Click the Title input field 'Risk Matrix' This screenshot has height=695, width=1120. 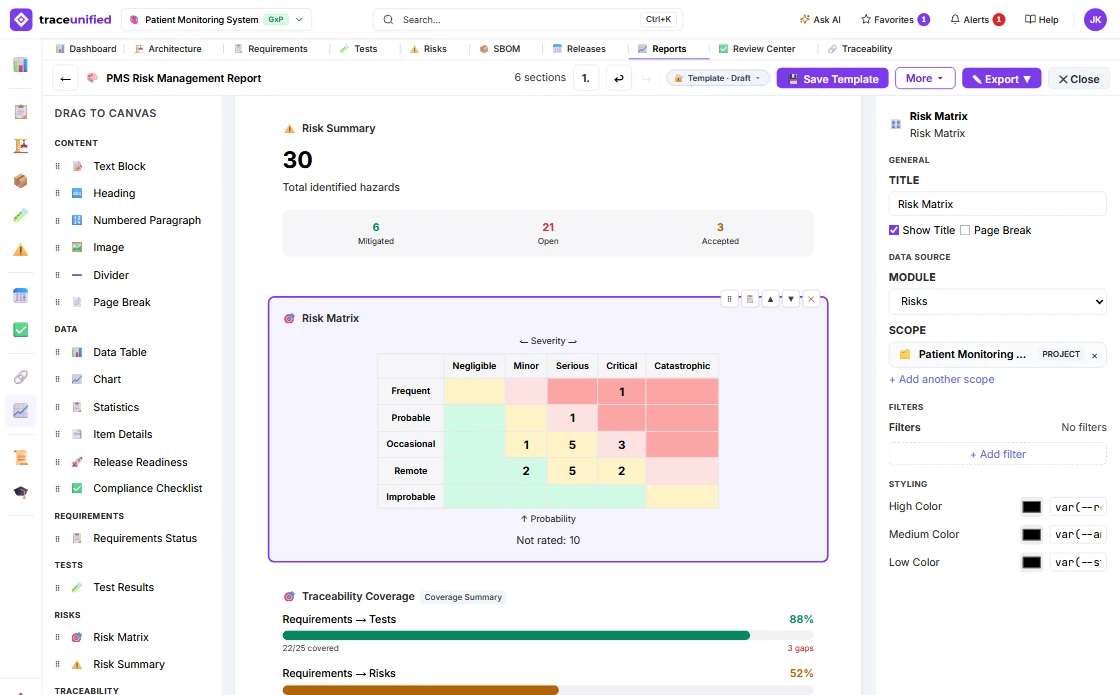[x=997, y=204]
